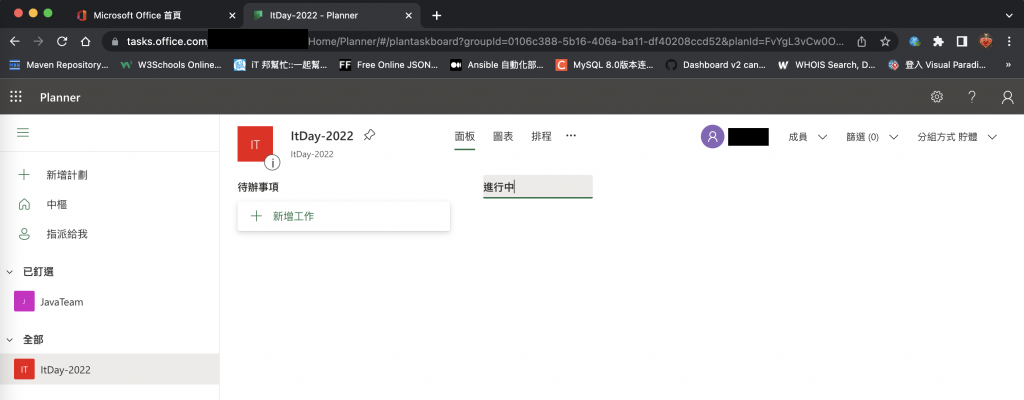Open W3Schools Online bookmark
This screenshot has height=400, width=1024.
coord(171,65)
